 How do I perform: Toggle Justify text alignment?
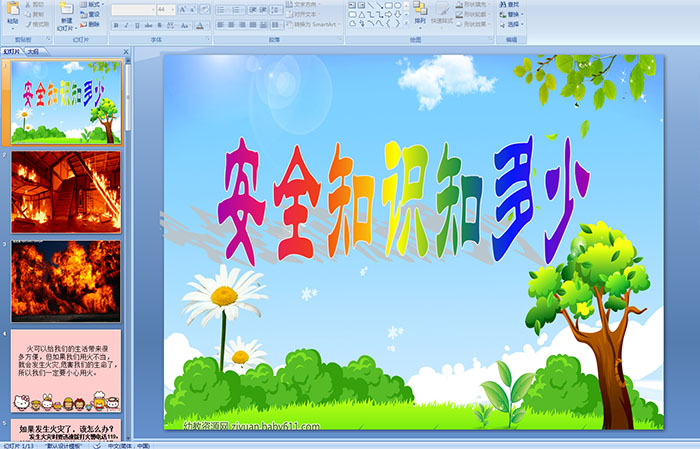pos(253,25)
